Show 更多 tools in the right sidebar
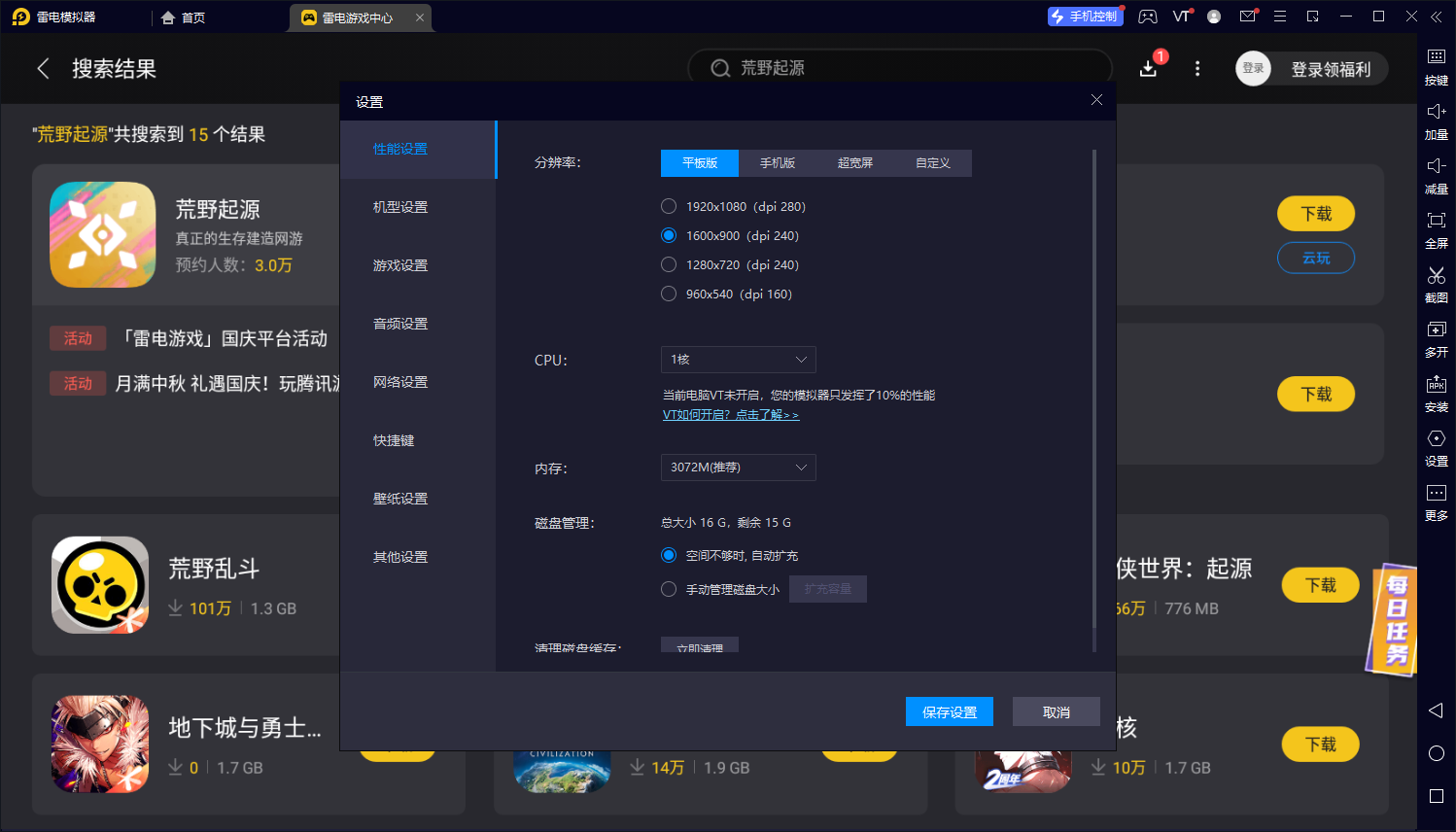 [1437, 492]
